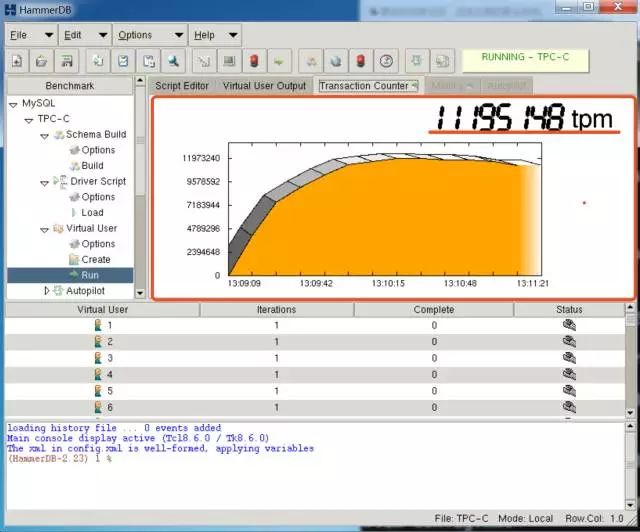Click the dropdown arrow next to Edit
Image resolution: width=640 pixels, height=532 pixels.
tap(103, 35)
